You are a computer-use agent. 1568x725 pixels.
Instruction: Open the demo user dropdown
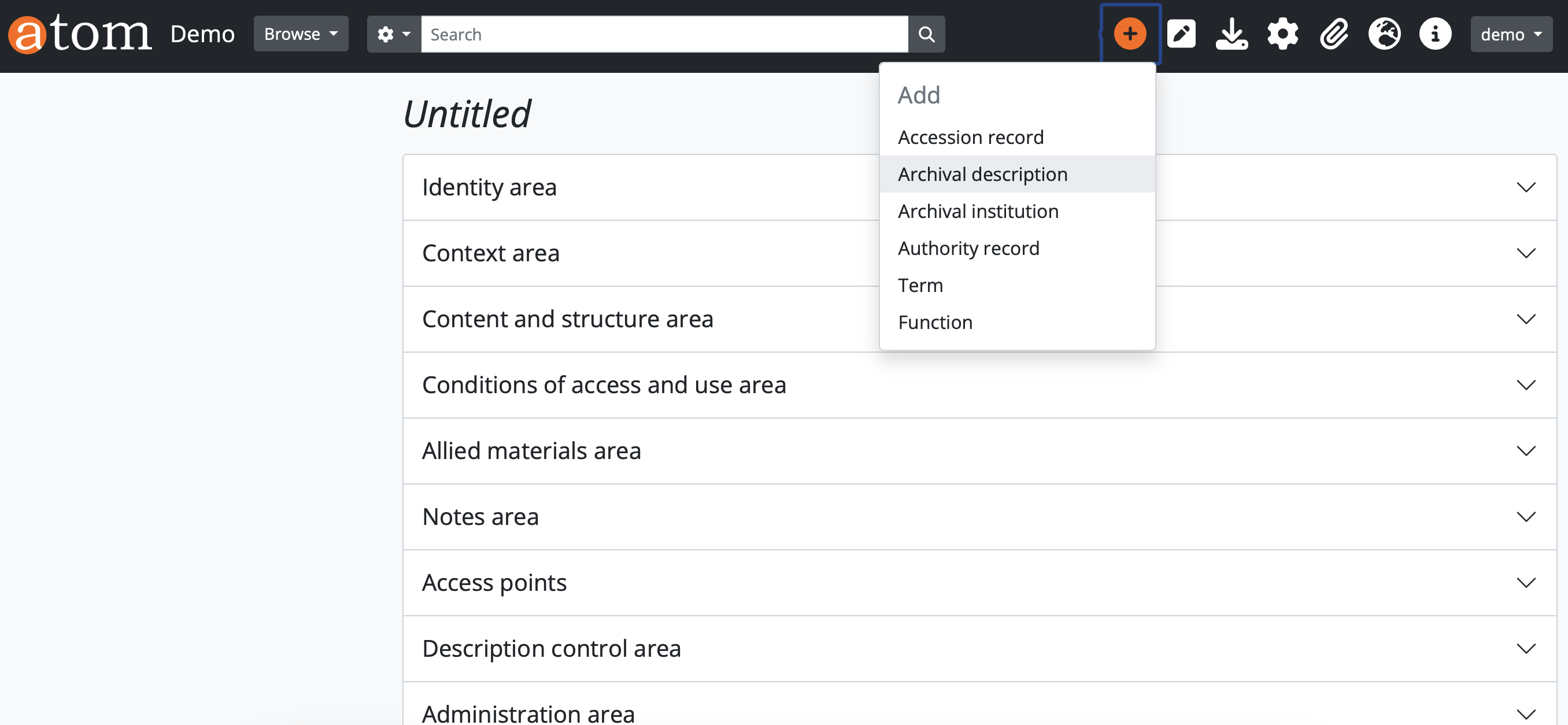1511,34
